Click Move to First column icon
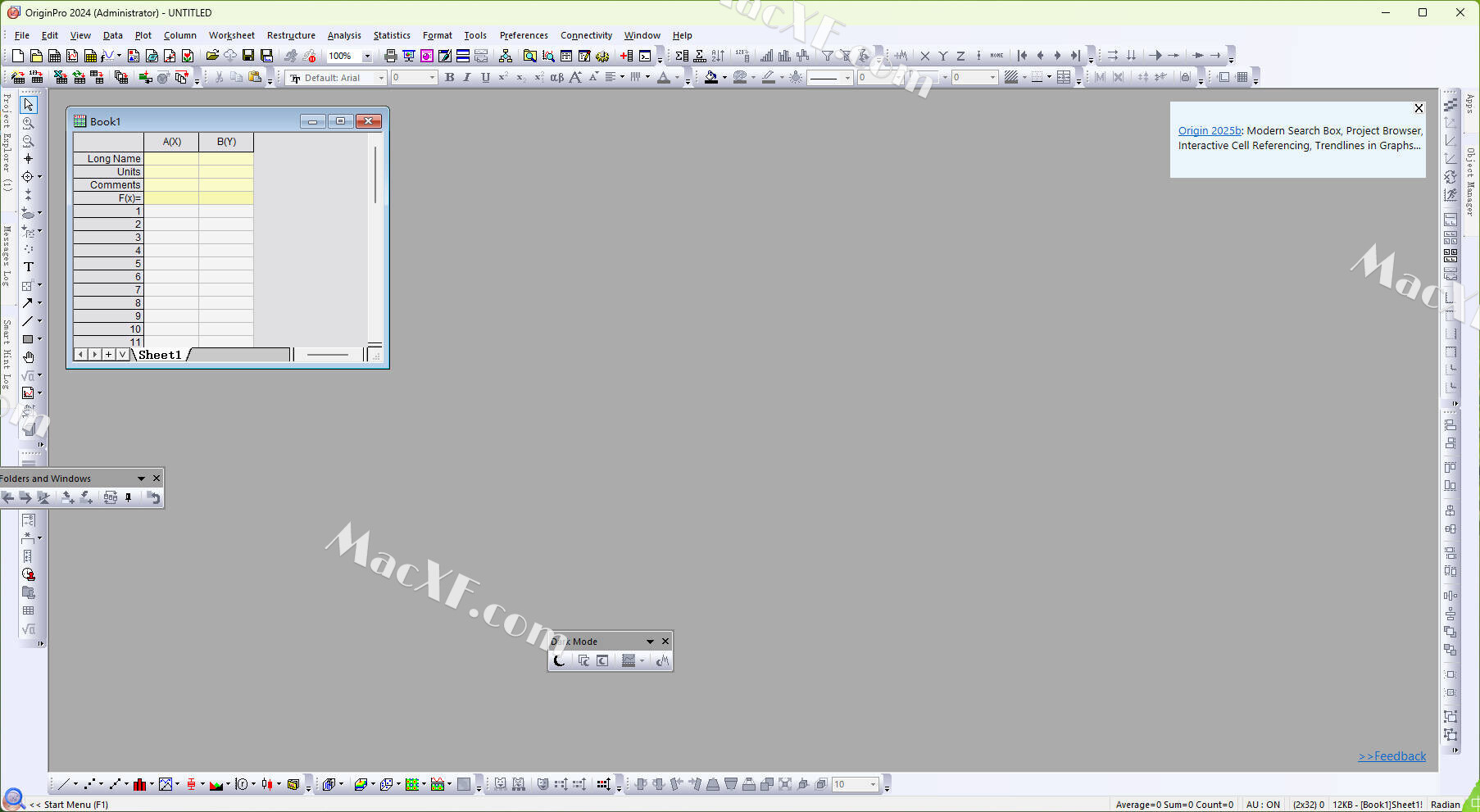The image size is (1480, 812). [x=1022, y=56]
